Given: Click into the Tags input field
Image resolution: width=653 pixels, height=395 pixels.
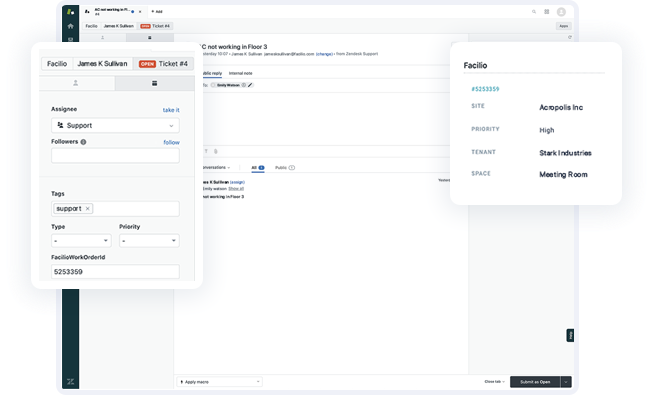Looking at the screenshot, I should 115,209.
